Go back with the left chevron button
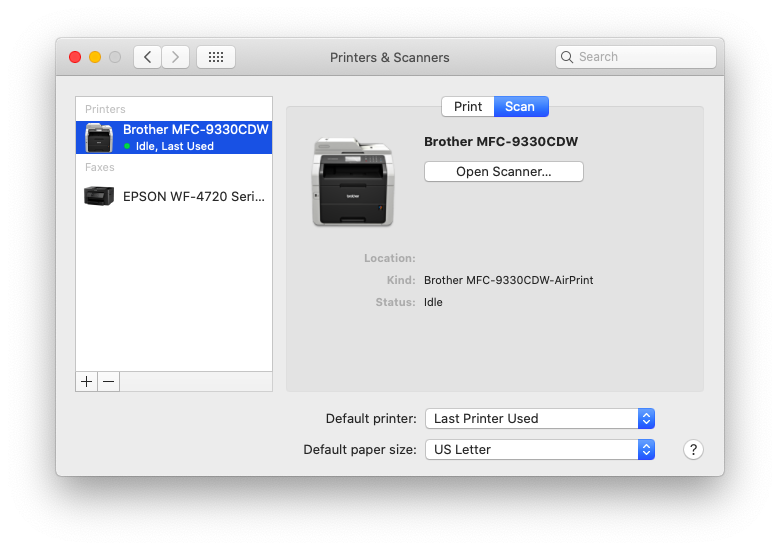Image resolution: width=780 pixels, height=550 pixels. [x=147, y=57]
